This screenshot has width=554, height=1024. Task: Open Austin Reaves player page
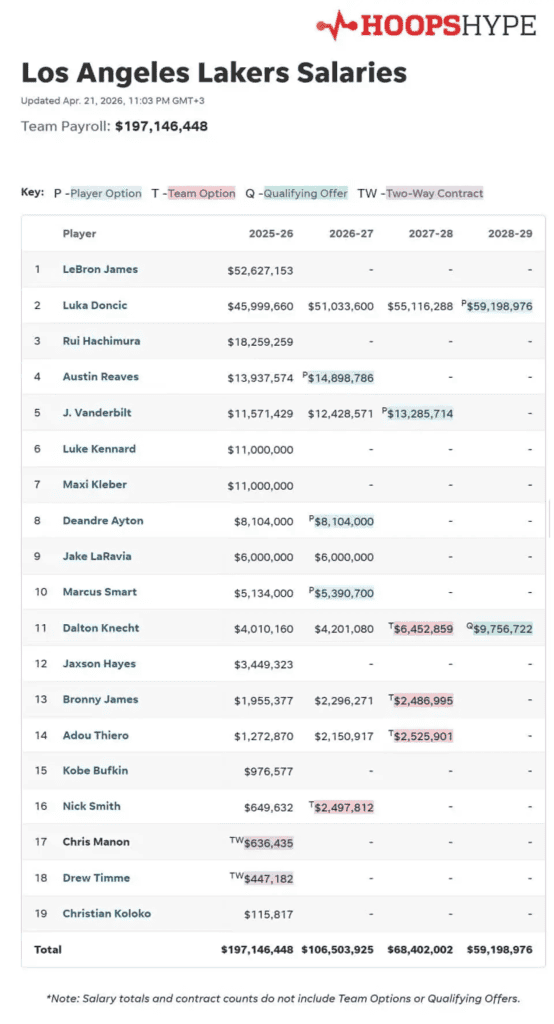(x=101, y=377)
